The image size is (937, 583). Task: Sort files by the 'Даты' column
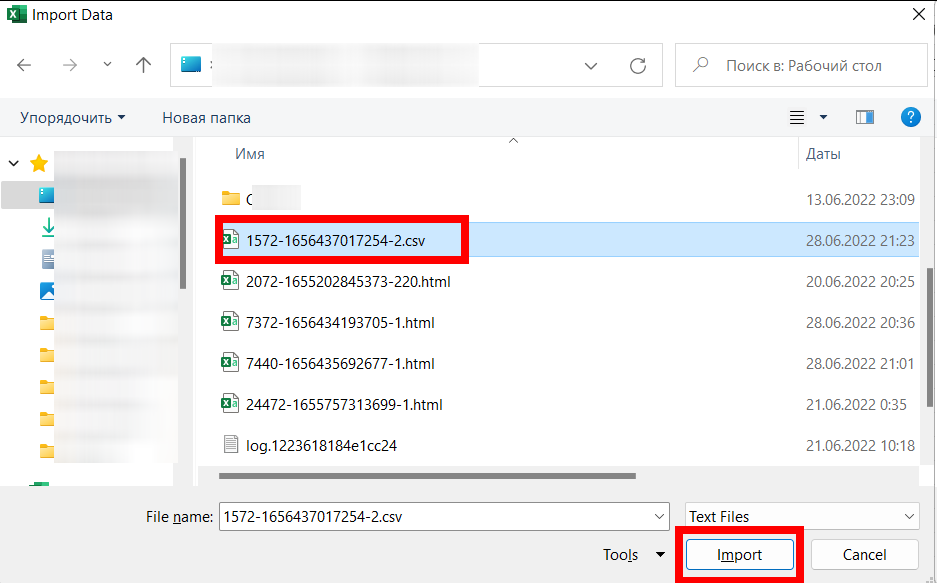click(823, 154)
